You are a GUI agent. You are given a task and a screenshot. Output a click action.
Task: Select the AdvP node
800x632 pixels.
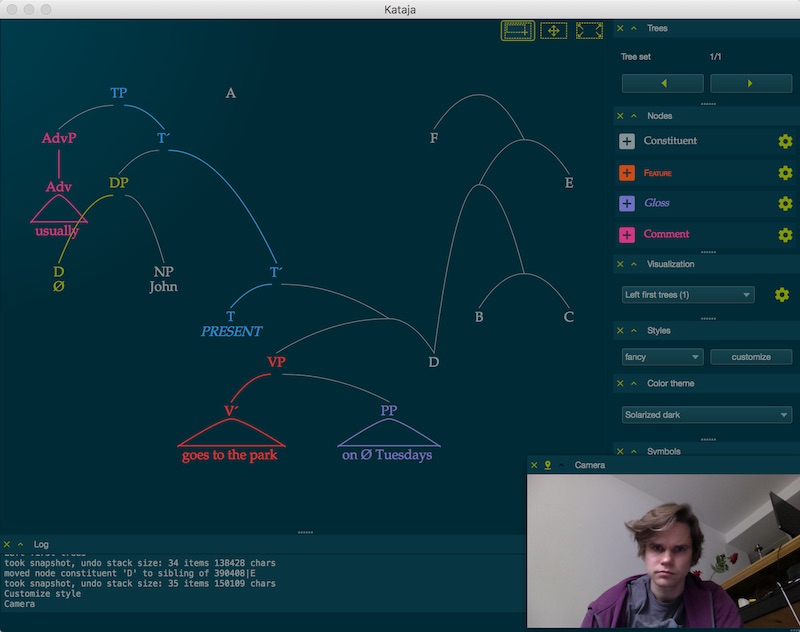pyautogui.click(x=59, y=138)
